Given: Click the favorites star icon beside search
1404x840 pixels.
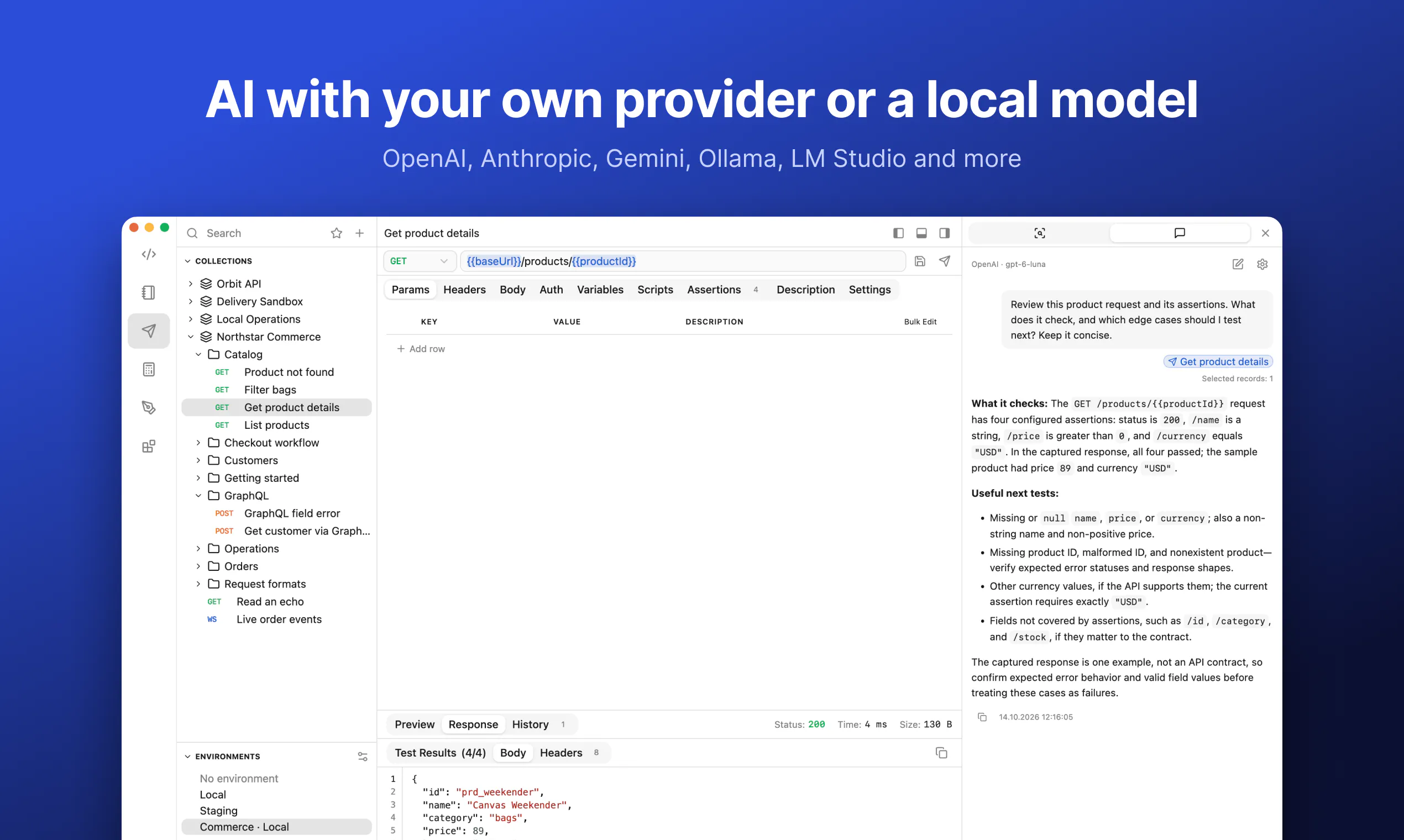Looking at the screenshot, I should [x=336, y=233].
